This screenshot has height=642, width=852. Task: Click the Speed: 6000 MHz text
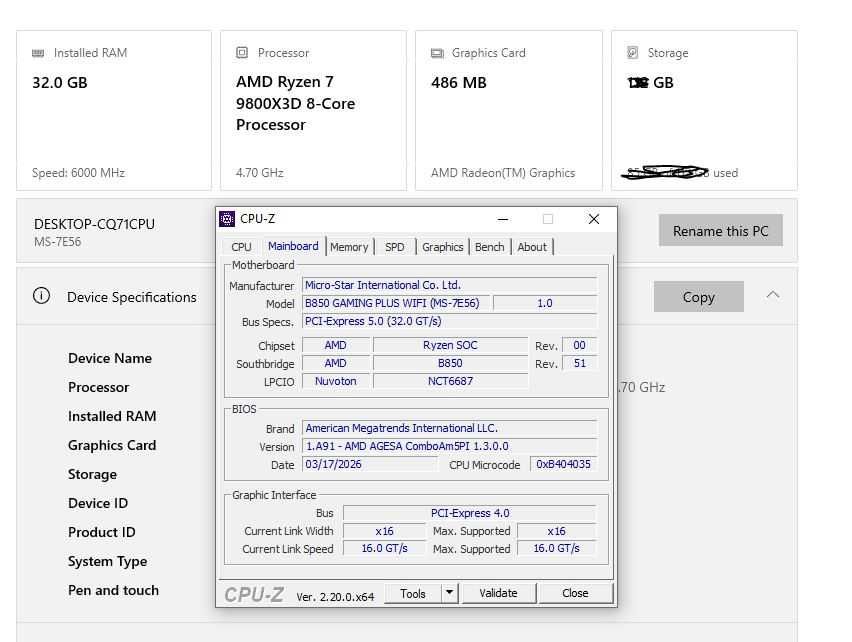pyautogui.click(x=78, y=173)
